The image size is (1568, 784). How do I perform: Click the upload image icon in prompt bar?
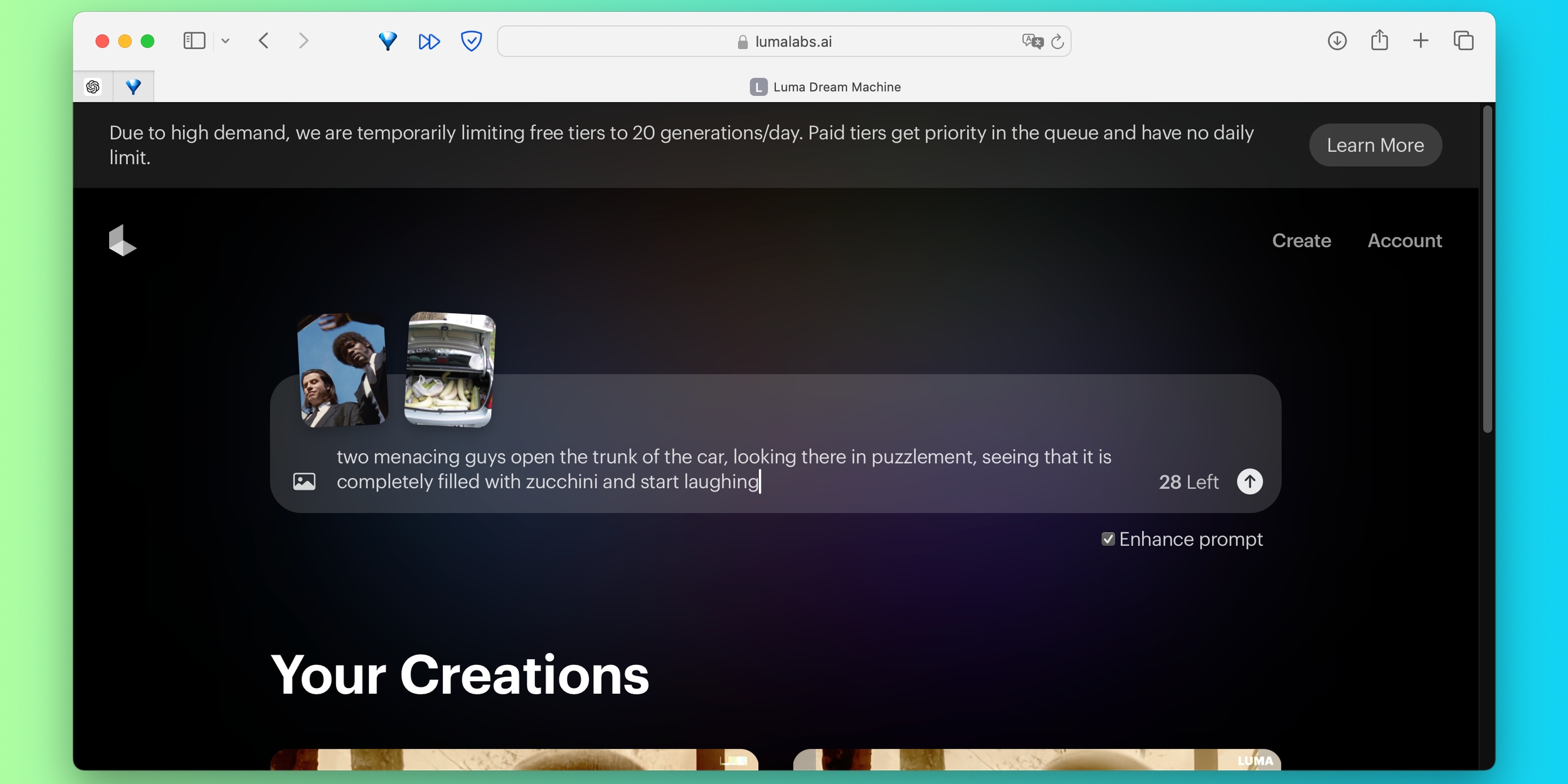click(305, 481)
